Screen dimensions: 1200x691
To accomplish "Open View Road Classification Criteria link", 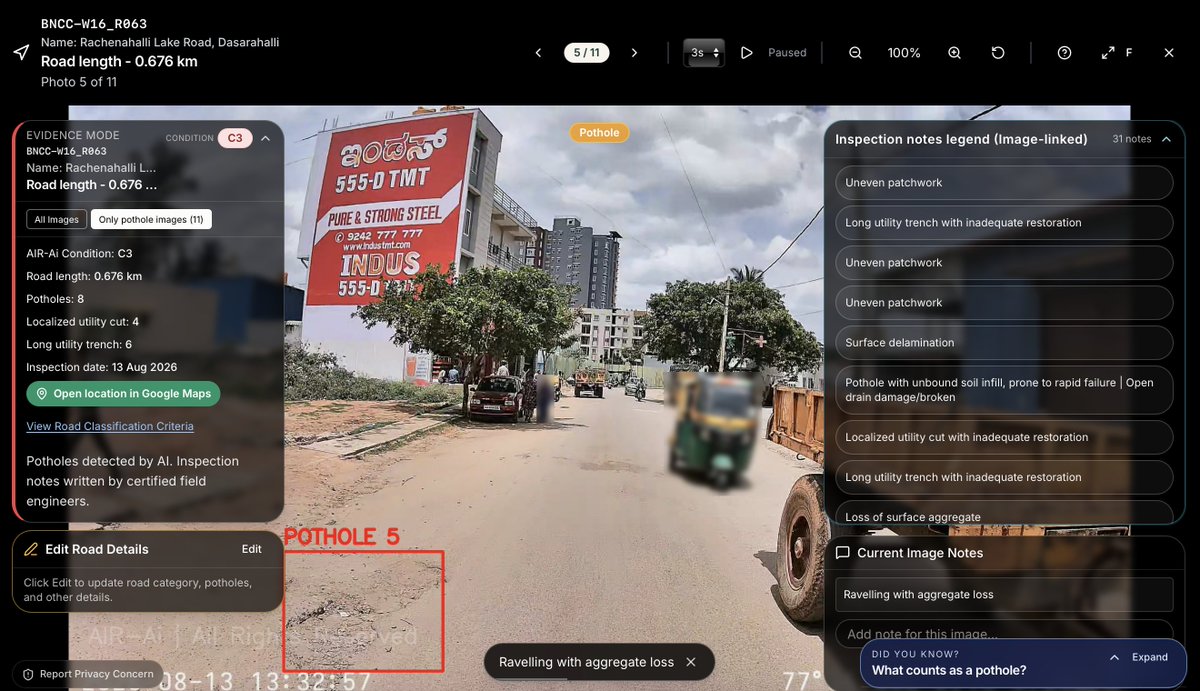I will pyautogui.click(x=110, y=426).
